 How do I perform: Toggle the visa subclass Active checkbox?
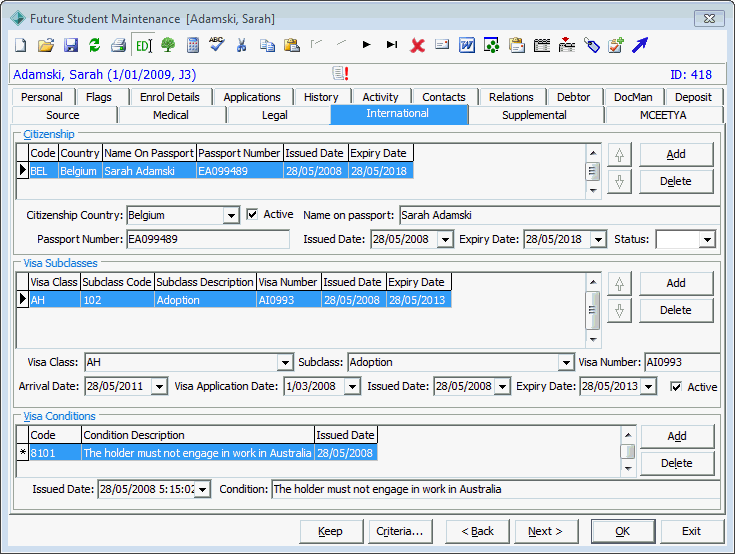[x=675, y=387]
